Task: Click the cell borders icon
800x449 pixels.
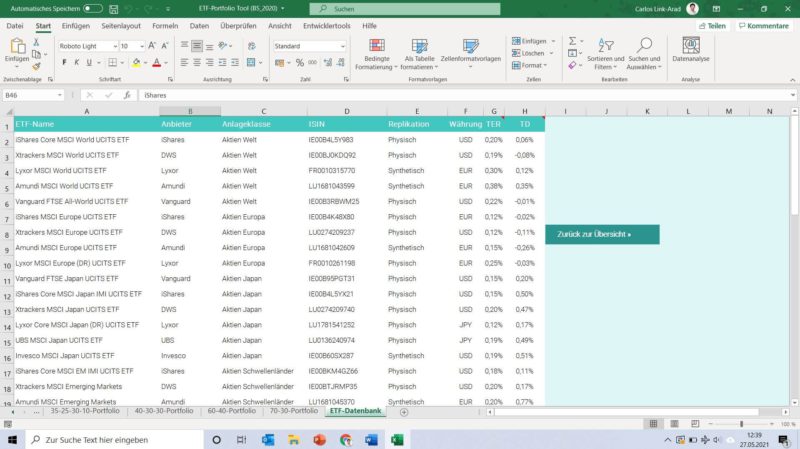Action: tap(112, 62)
